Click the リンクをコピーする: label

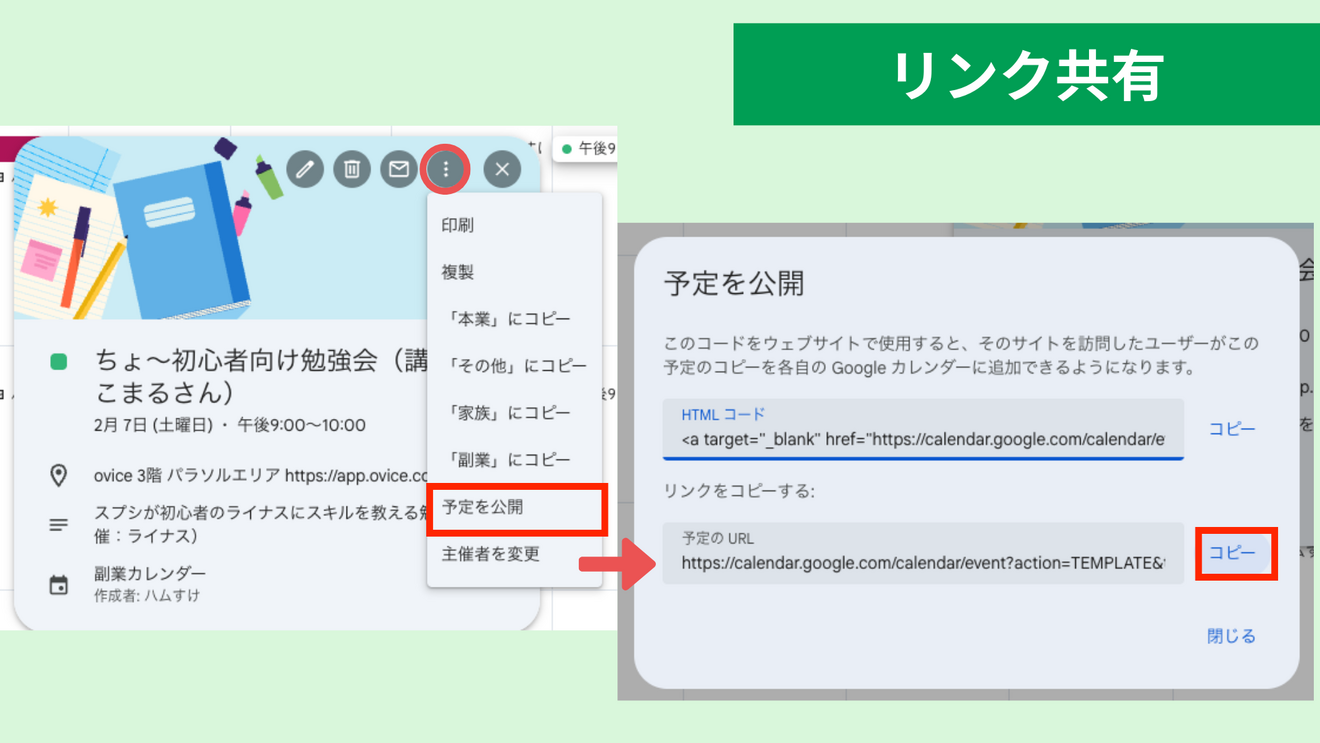[x=739, y=491]
